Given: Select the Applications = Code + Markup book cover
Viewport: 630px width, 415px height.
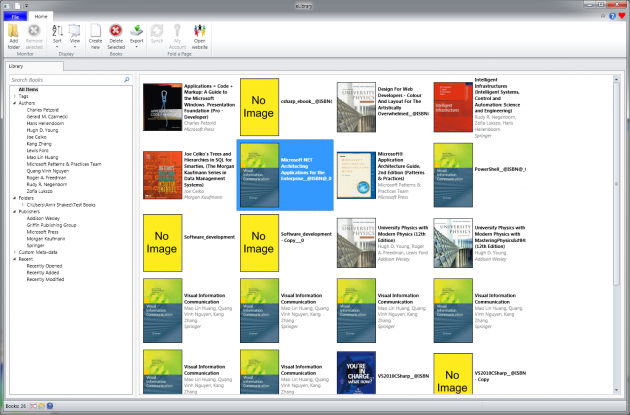Looking at the screenshot, I should 162,107.
